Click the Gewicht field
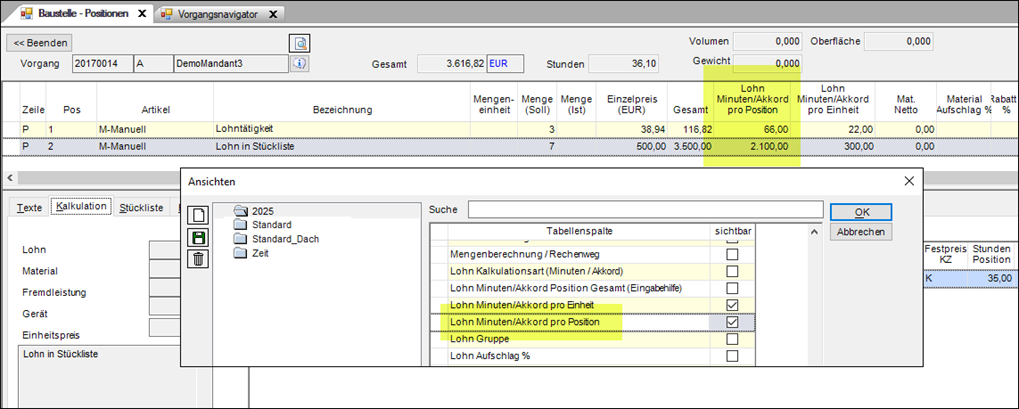This screenshot has width=1019, height=409. [x=767, y=63]
